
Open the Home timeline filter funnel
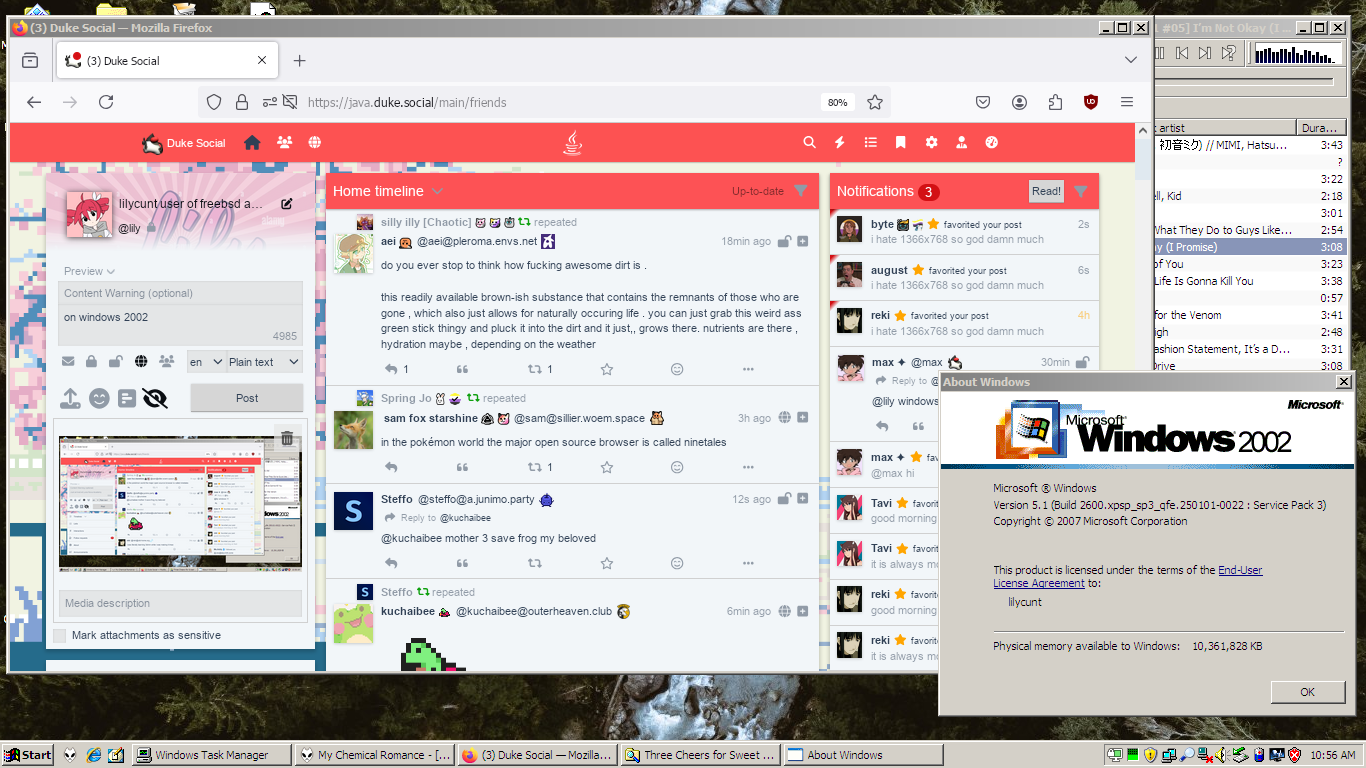coord(800,191)
